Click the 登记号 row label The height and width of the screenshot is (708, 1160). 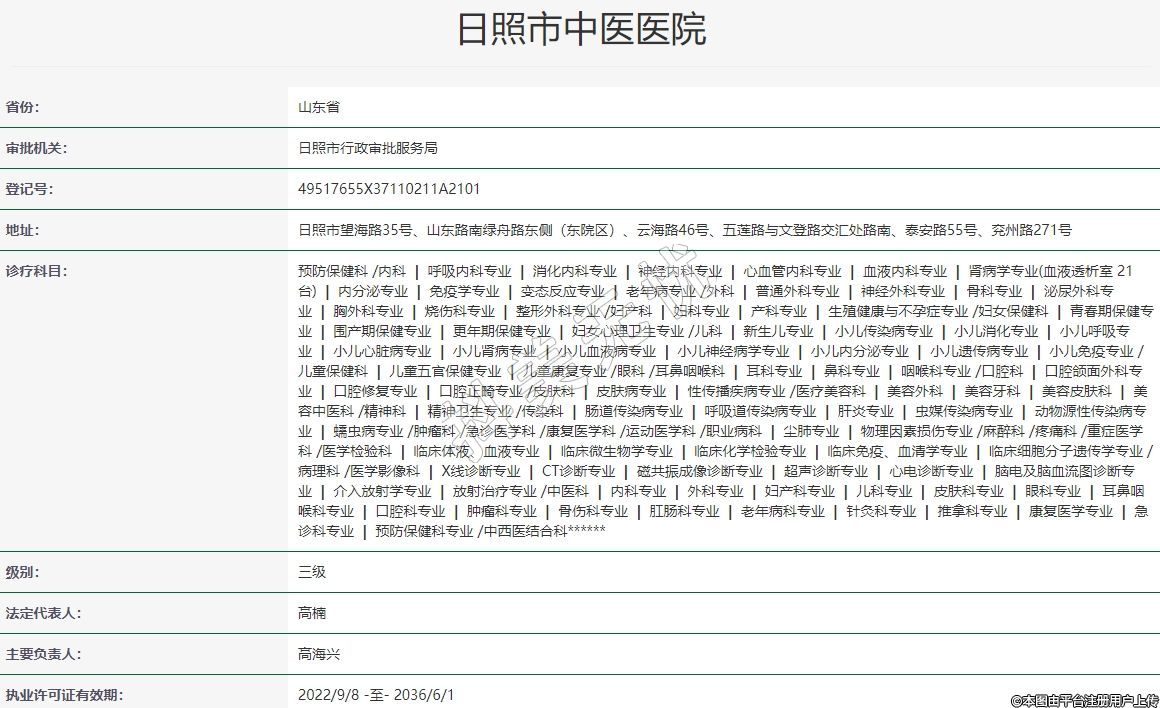coord(29,189)
